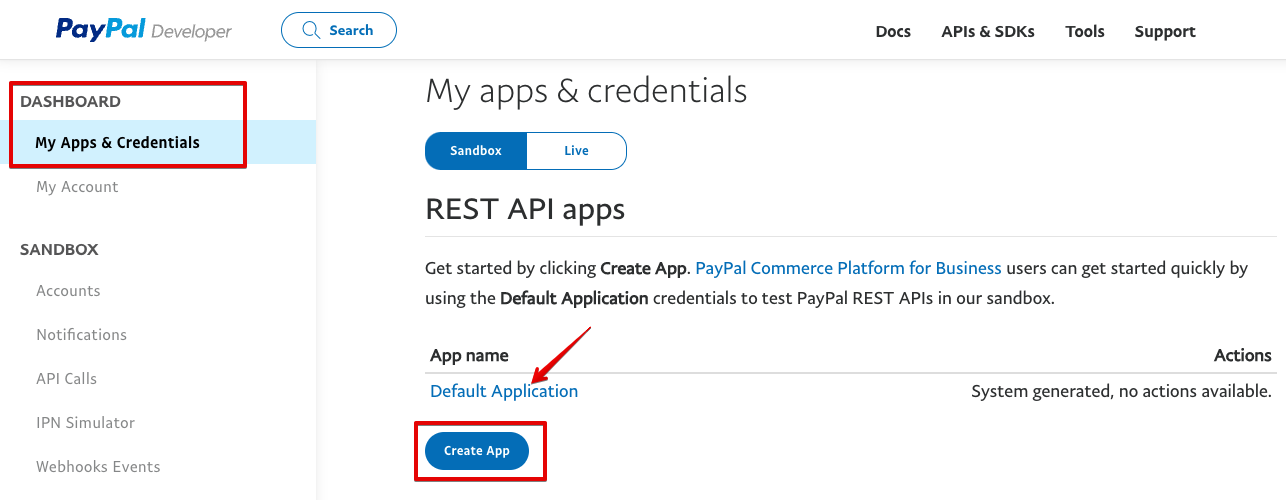Screen dimensions: 1286x500
Task: Open the Default Application link
Action: (x=504, y=391)
